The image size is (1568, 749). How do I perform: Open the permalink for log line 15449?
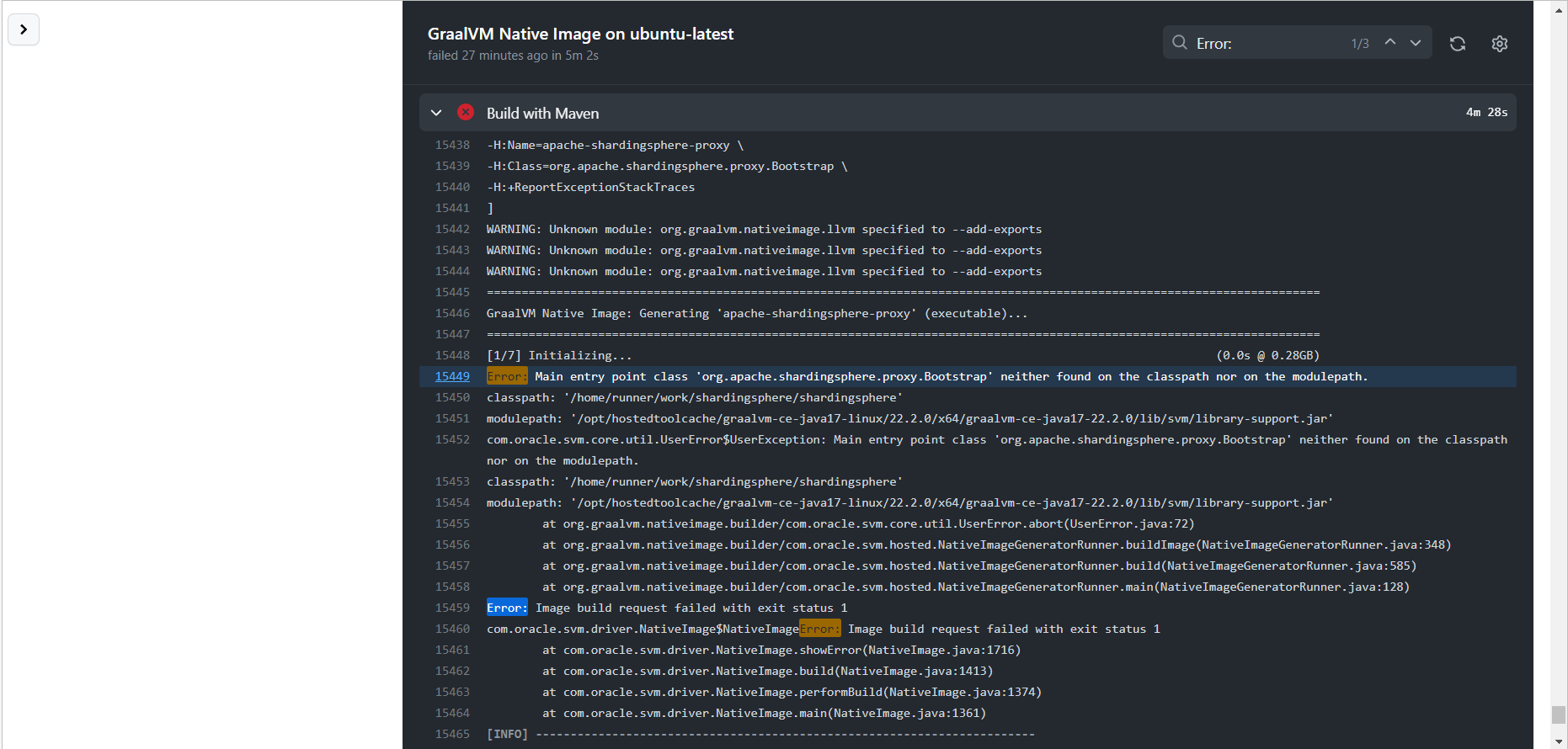[452, 376]
